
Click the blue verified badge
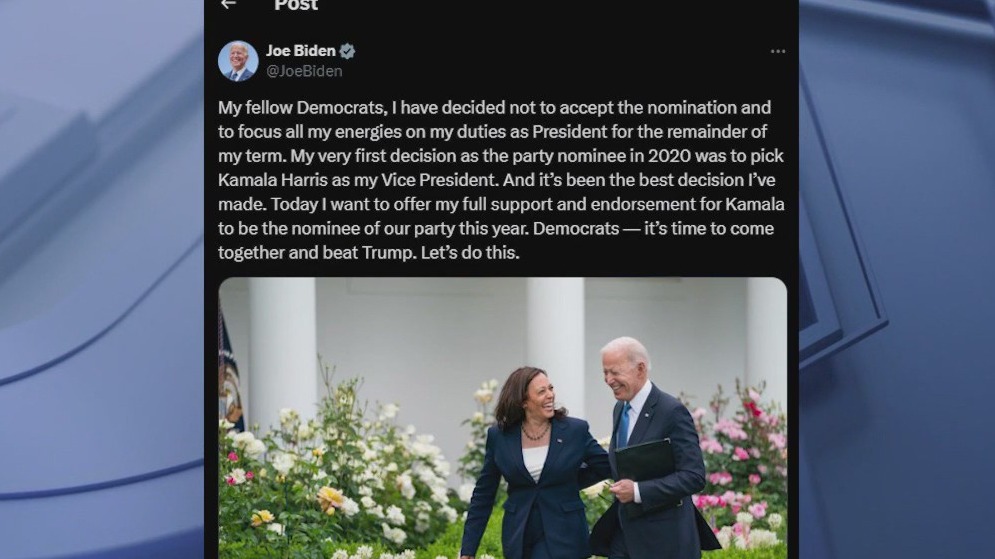click(347, 51)
